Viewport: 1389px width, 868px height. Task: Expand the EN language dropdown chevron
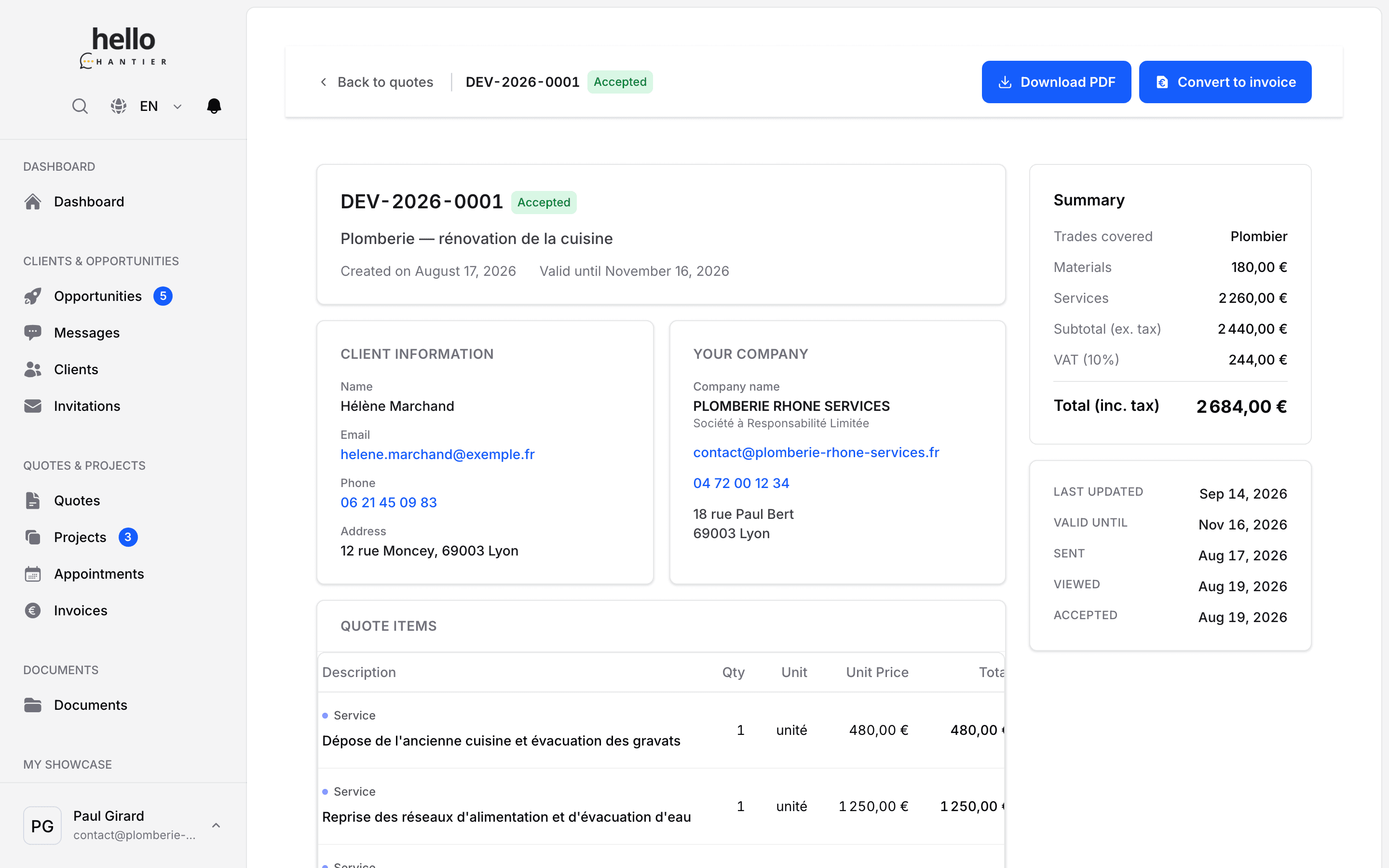[x=177, y=107]
